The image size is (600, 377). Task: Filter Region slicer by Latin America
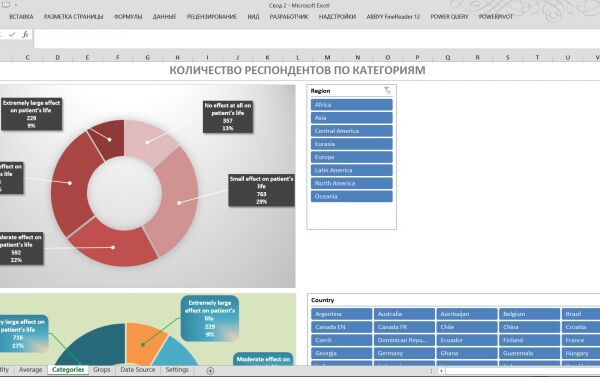352,170
